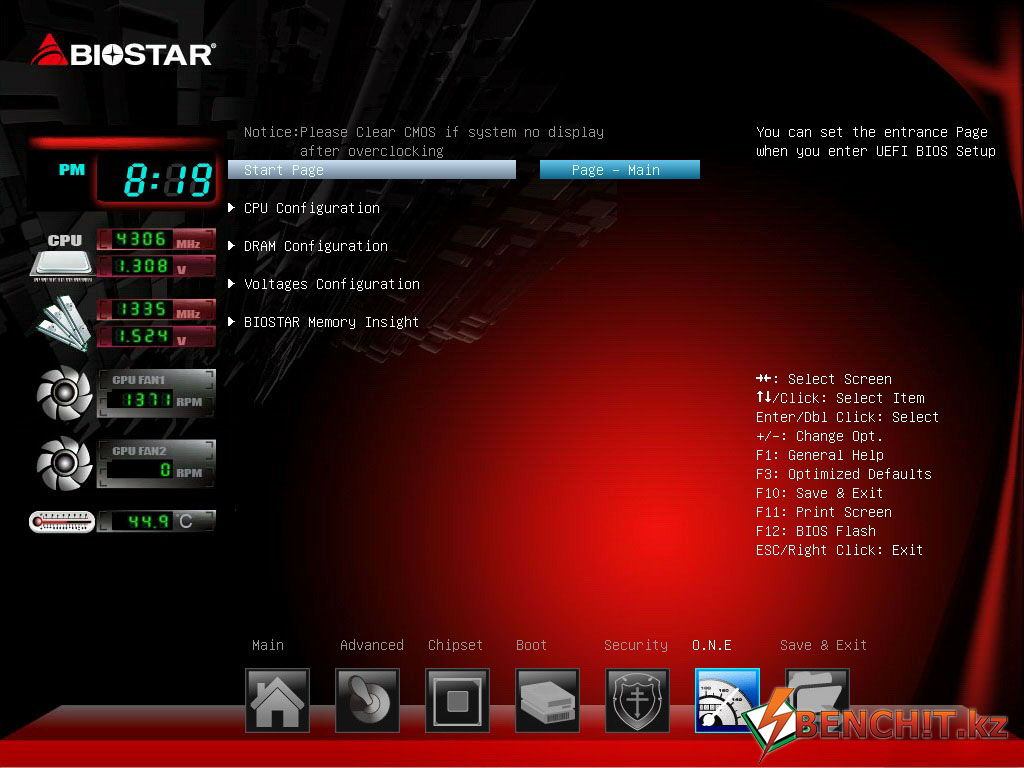1024x768 pixels.
Task: Click the 'Select Item' key hint
Action: coord(840,398)
